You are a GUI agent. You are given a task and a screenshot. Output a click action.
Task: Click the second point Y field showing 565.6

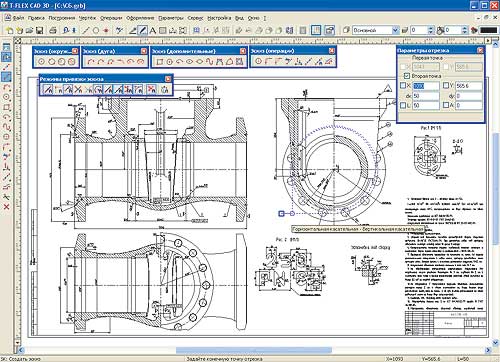(469, 86)
